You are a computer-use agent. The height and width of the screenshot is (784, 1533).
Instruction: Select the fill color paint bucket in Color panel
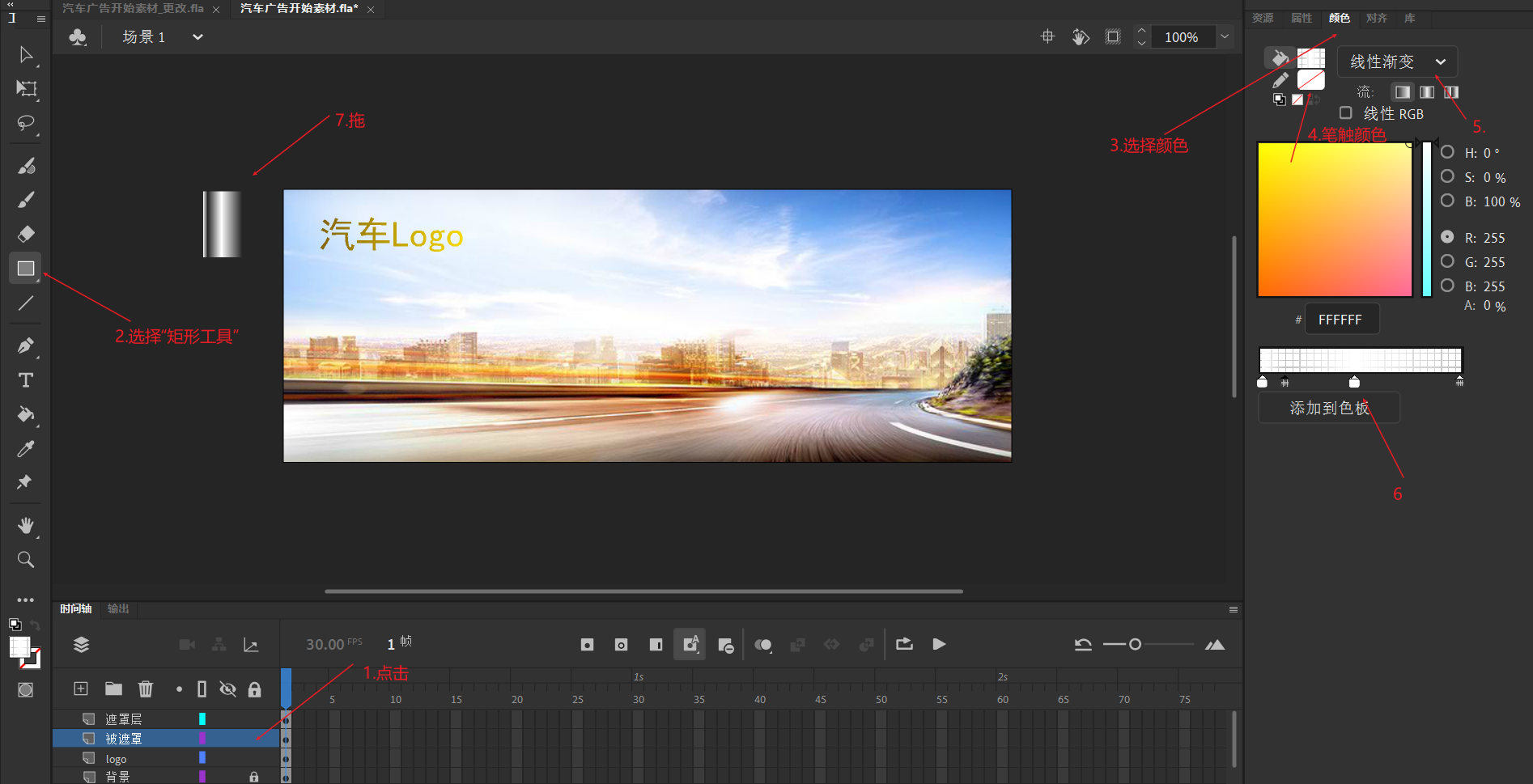point(1280,57)
